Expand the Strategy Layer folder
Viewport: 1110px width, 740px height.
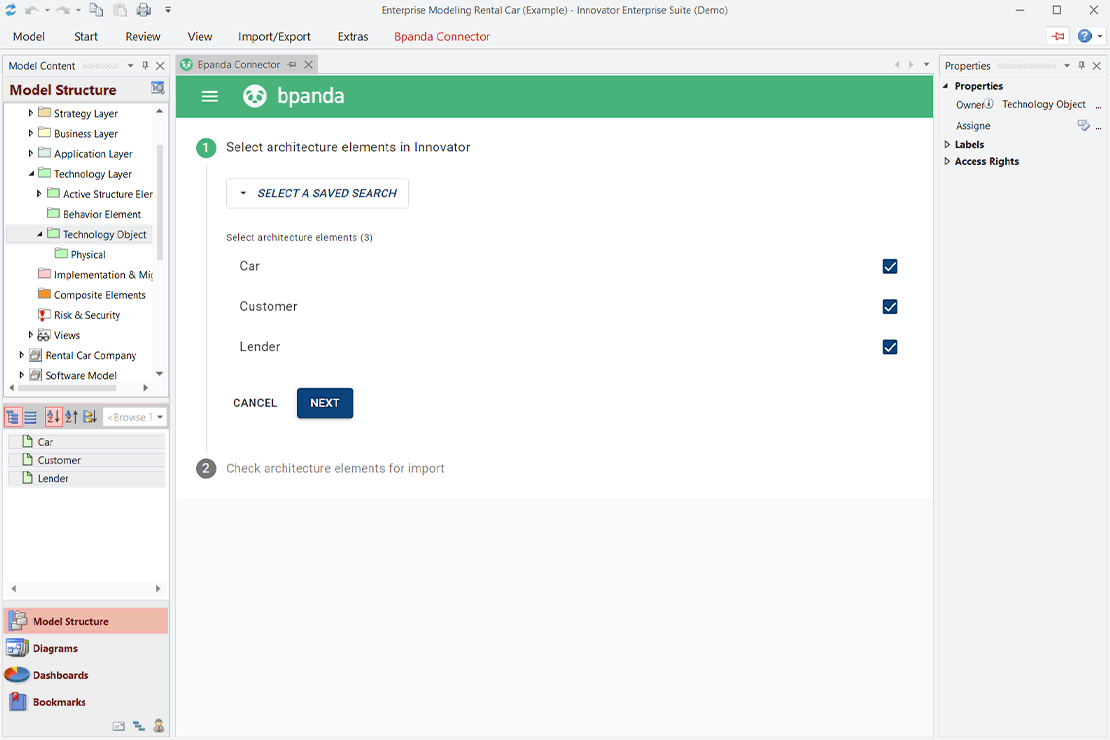pos(30,113)
